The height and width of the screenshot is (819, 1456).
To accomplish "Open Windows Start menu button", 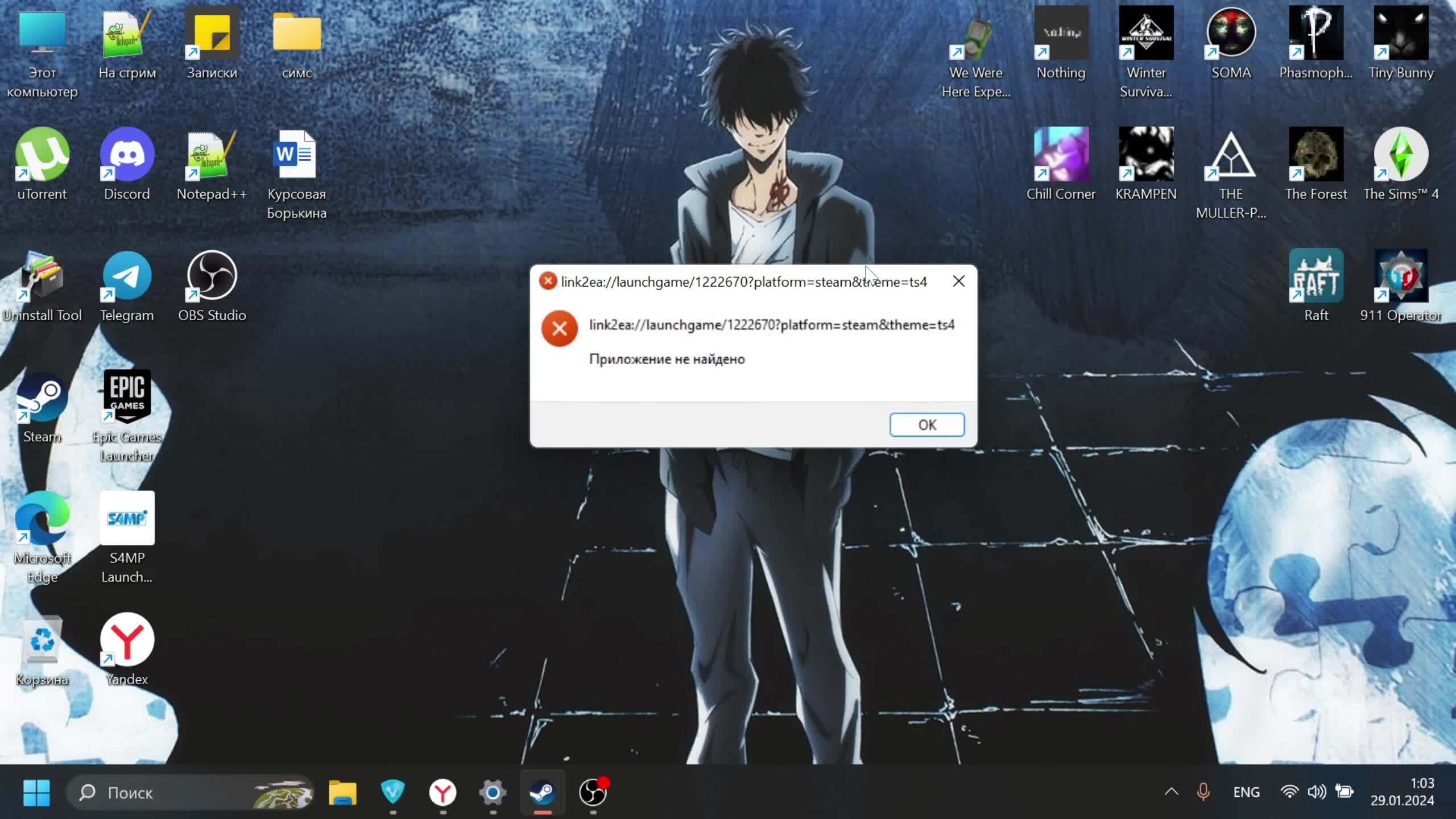I will [x=36, y=792].
